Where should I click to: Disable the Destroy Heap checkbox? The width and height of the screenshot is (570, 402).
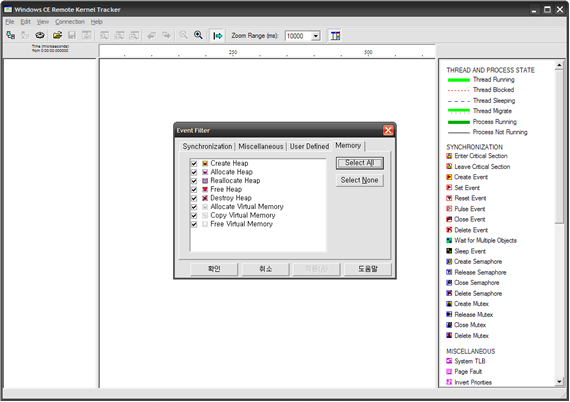coord(194,198)
